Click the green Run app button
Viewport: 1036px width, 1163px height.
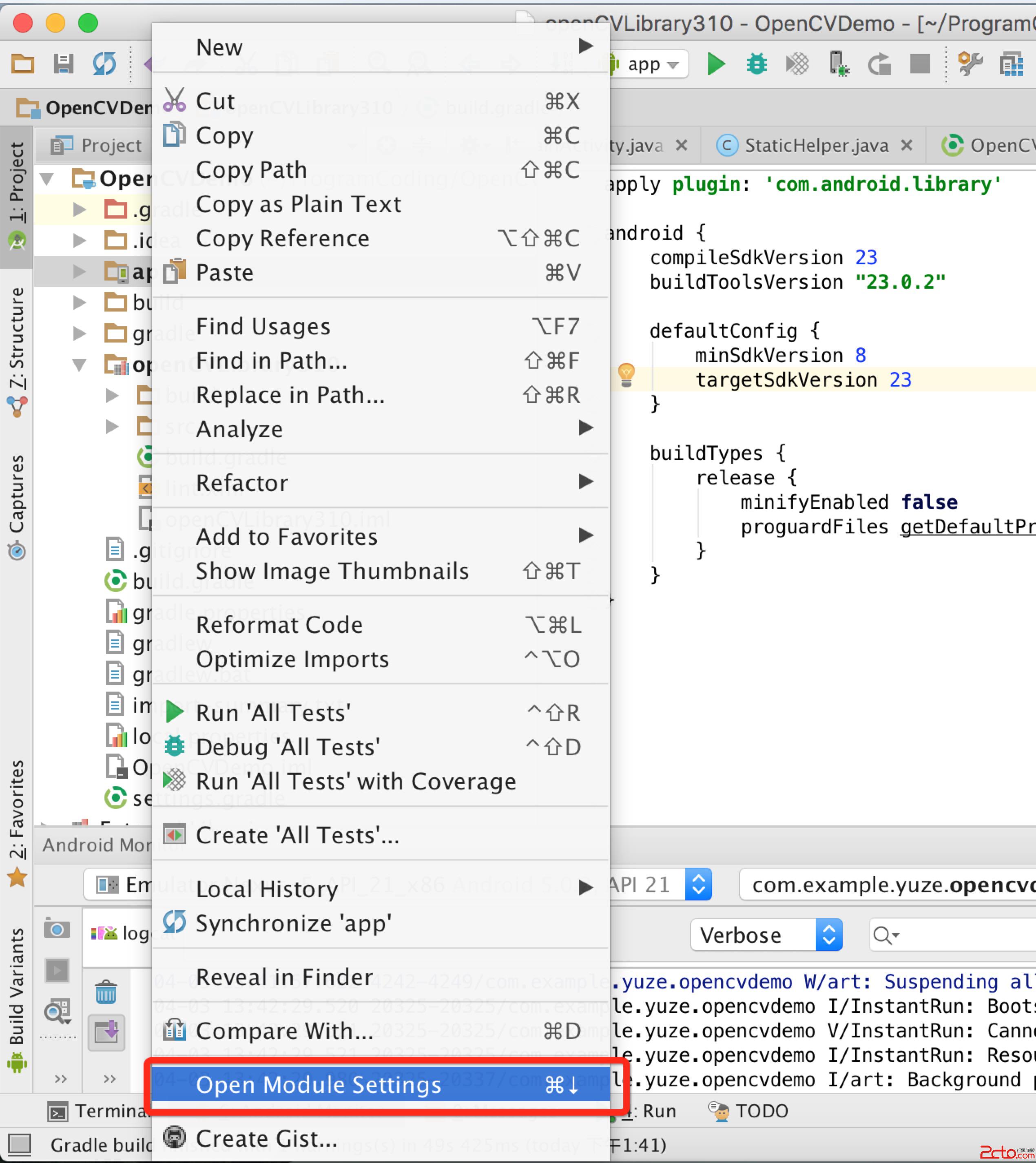pyautogui.click(x=715, y=64)
